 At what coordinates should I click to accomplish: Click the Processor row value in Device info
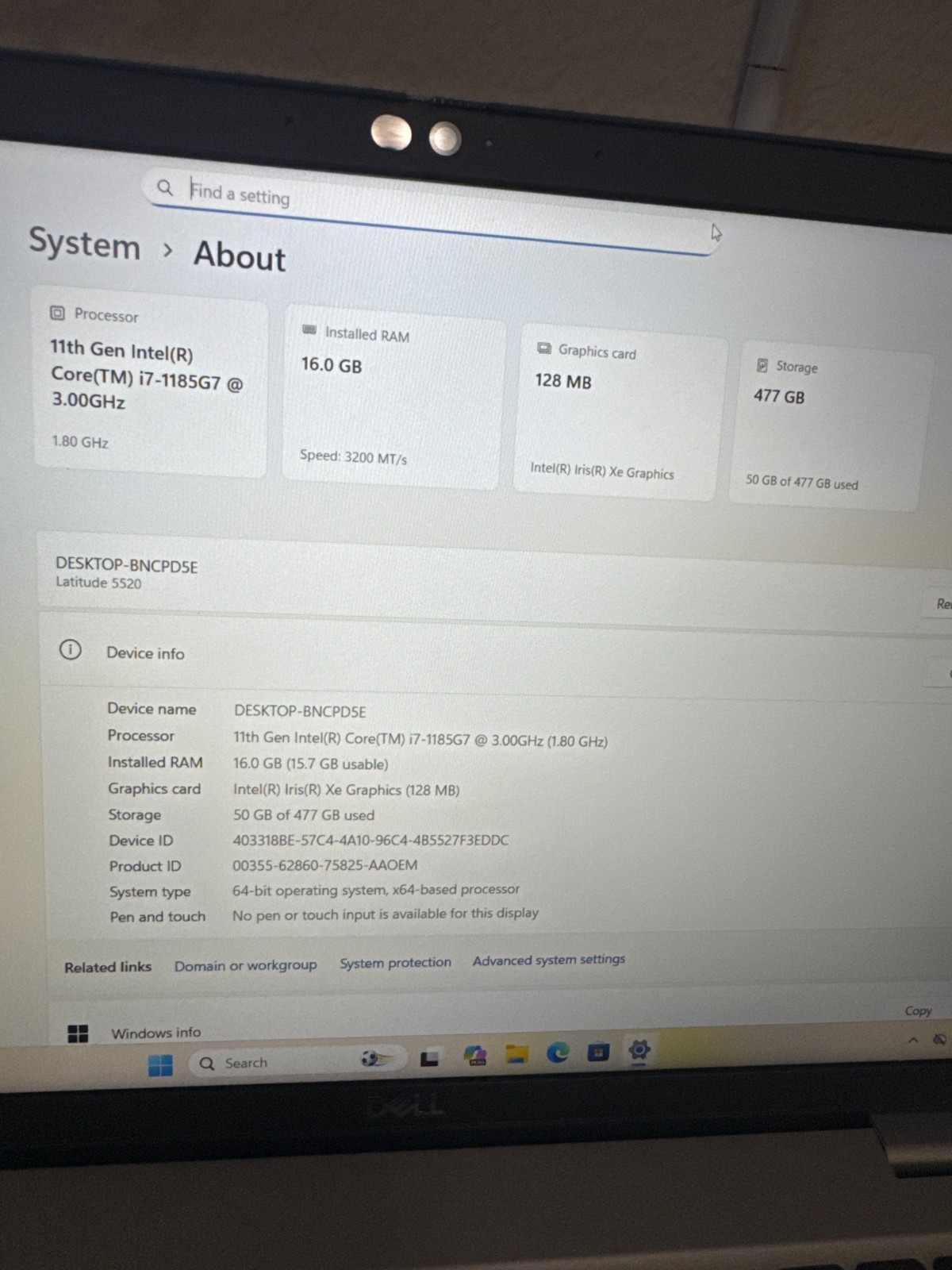point(420,739)
